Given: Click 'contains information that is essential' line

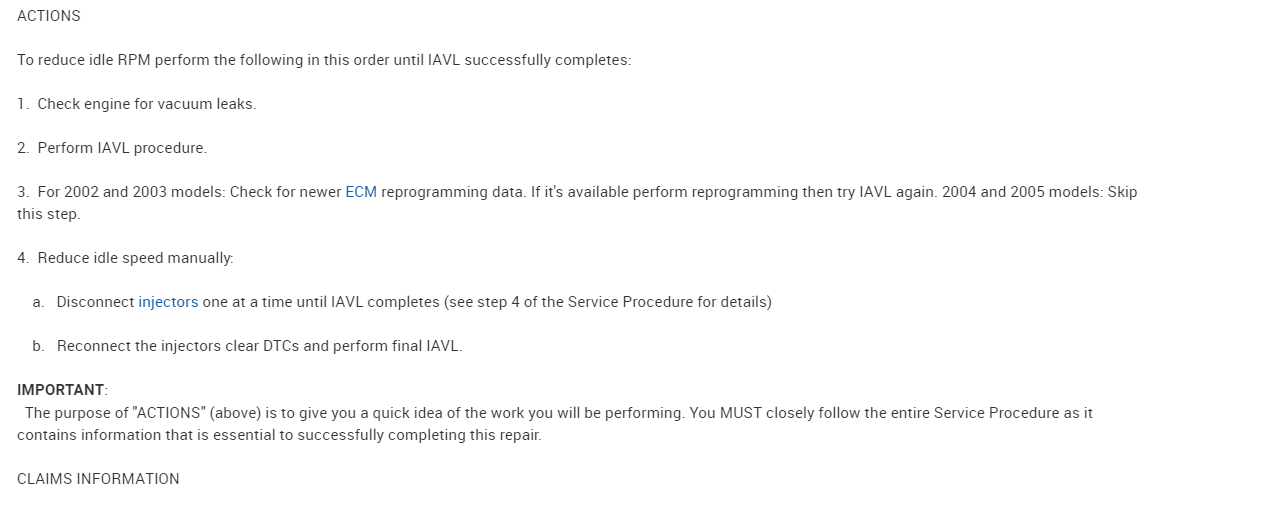Looking at the screenshot, I should [x=279, y=435].
